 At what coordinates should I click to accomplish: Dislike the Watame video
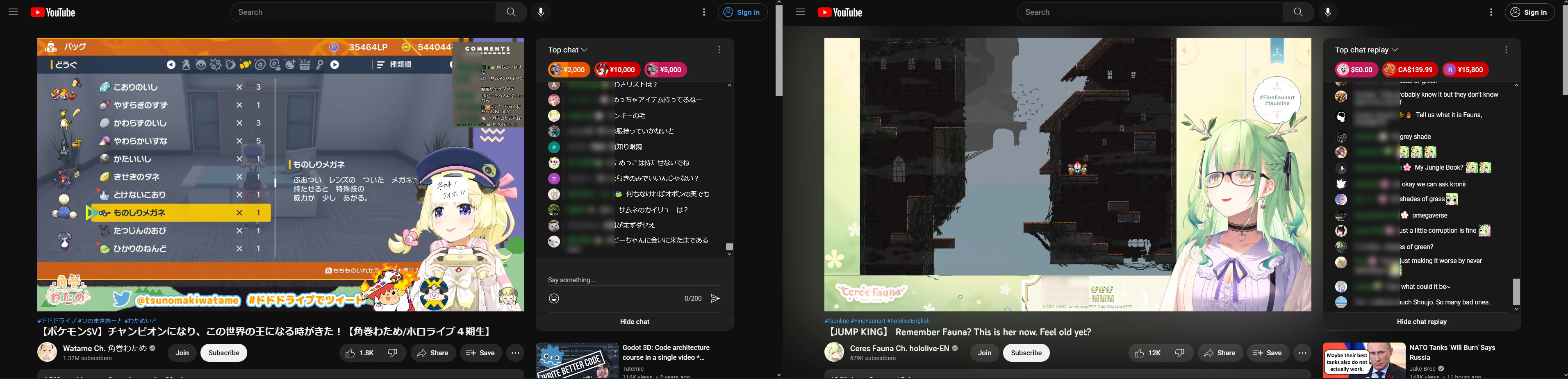(393, 353)
